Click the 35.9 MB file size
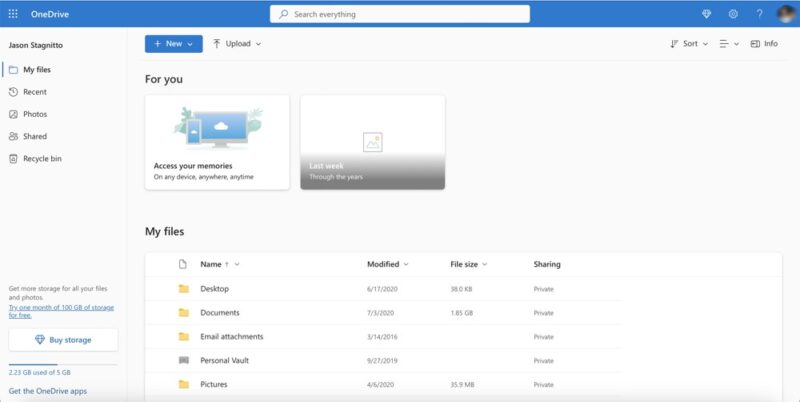The width and height of the screenshot is (800, 402). (462, 385)
